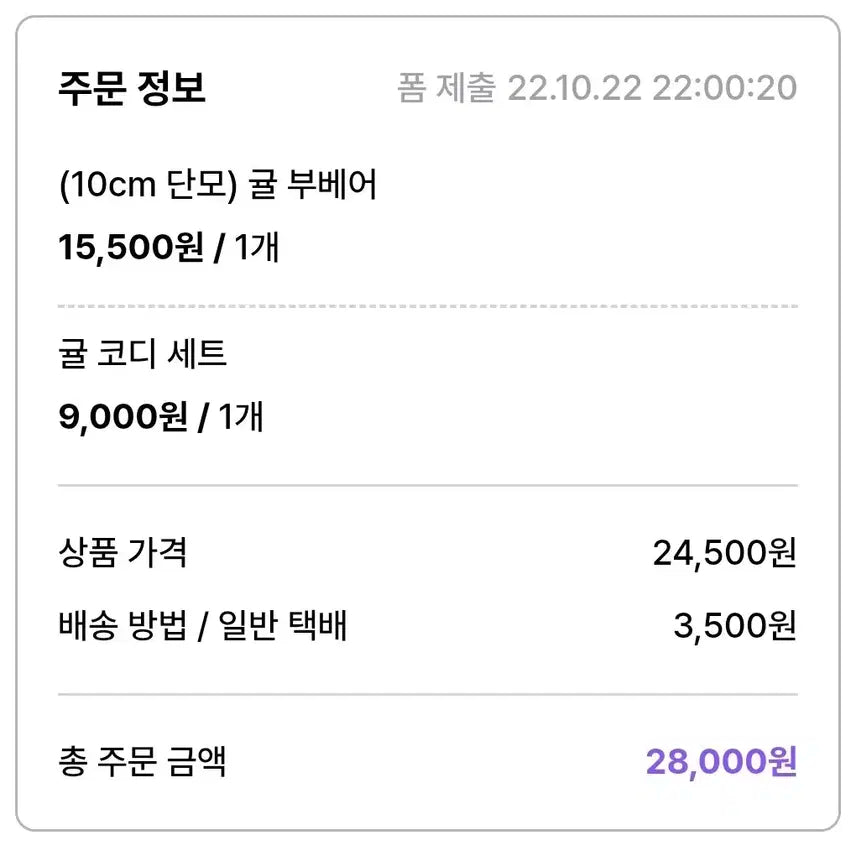Click the dashed divider between the items
Screen dimensions: 856x856
(x=428, y=306)
